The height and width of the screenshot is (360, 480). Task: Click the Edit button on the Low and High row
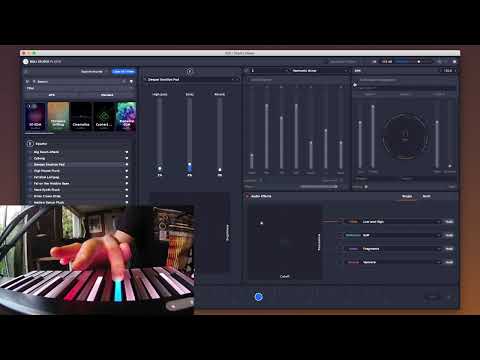pyautogui.click(x=449, y=222)
